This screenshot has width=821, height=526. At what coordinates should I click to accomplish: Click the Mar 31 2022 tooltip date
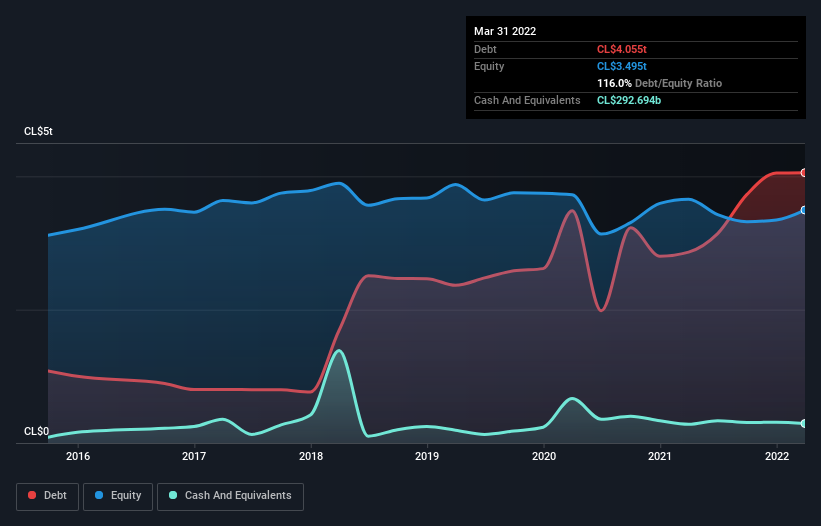coord(505,31)
